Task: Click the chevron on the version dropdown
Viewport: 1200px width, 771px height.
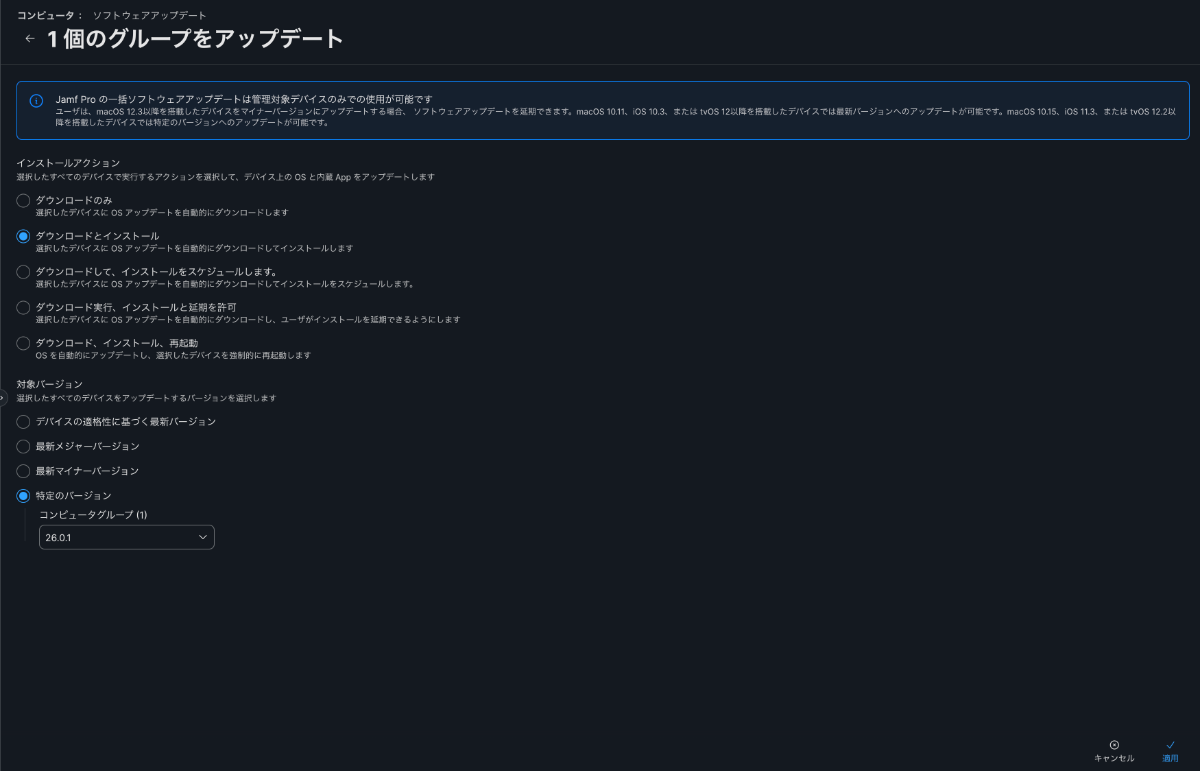Action: (x=201, y=537)
